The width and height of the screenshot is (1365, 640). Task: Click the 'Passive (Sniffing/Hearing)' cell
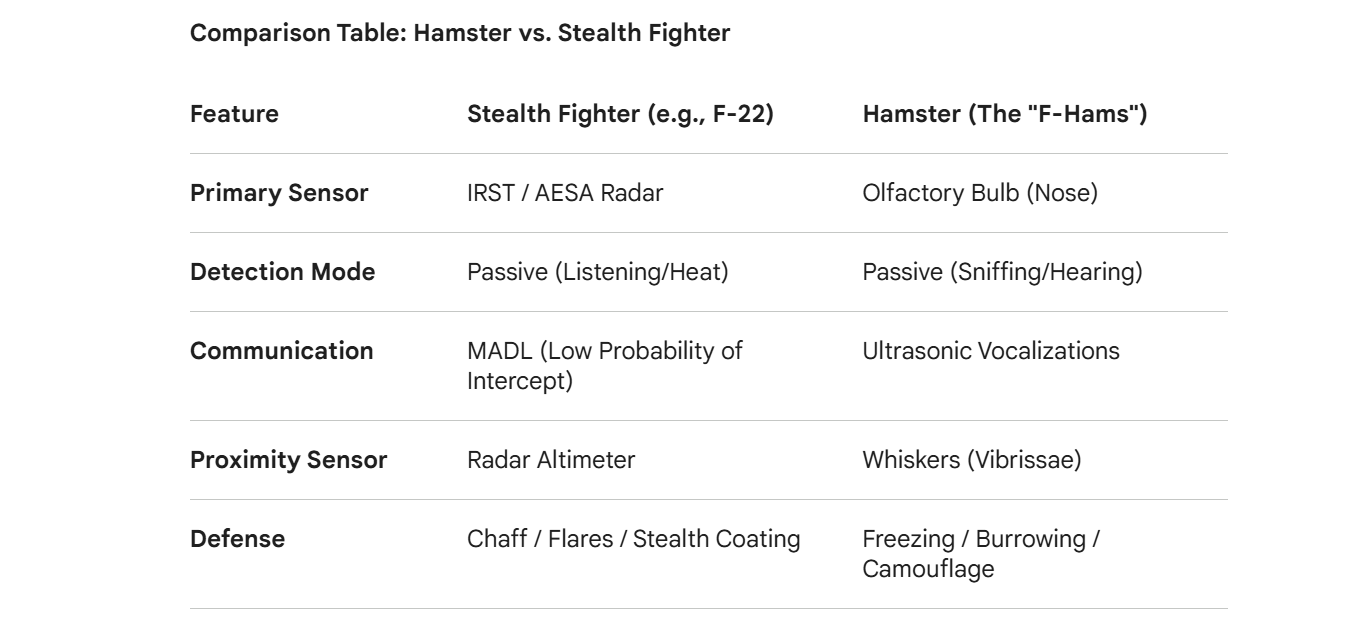(x=1002, y=271)
